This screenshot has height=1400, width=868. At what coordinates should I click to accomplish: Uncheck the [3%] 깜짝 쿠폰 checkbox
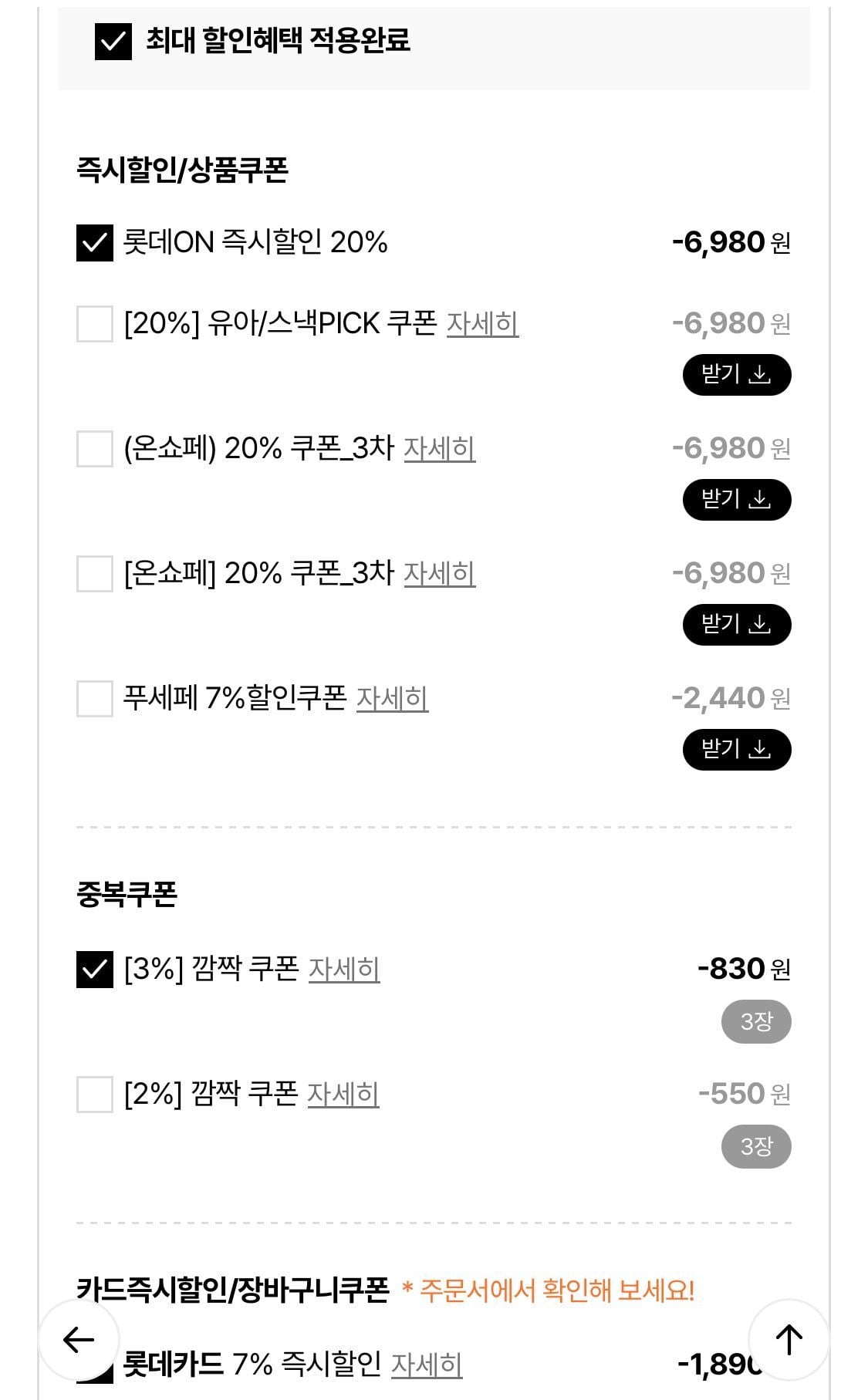tap(95, 970)
